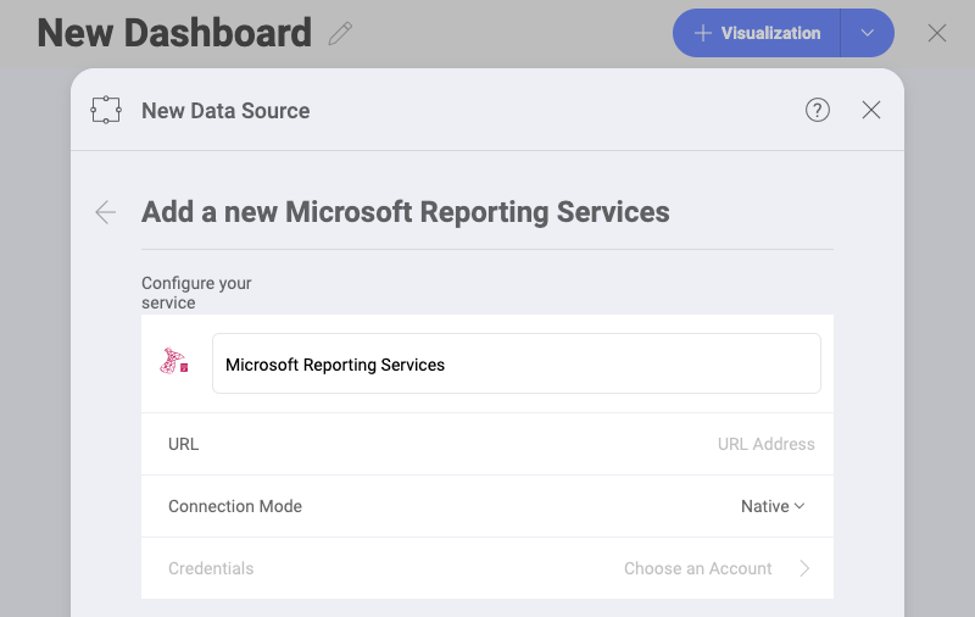Click the Add a new Microsoft Reporting Services heading

coord(405,212)
